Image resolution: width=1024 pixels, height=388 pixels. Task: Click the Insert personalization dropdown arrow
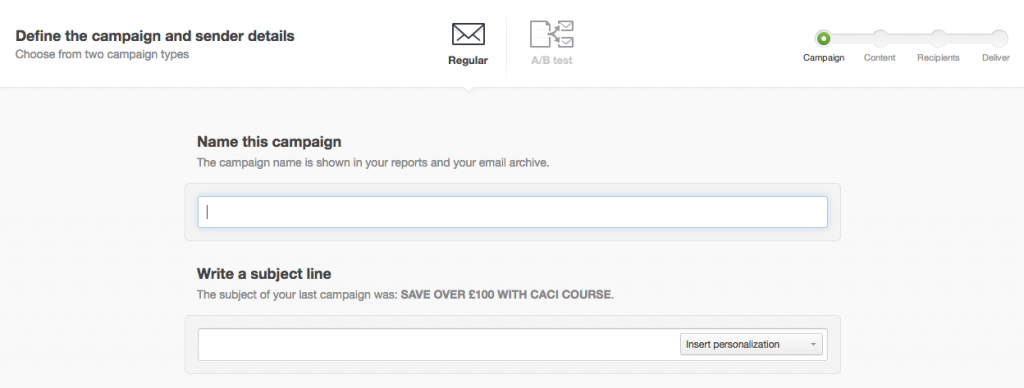813,344
